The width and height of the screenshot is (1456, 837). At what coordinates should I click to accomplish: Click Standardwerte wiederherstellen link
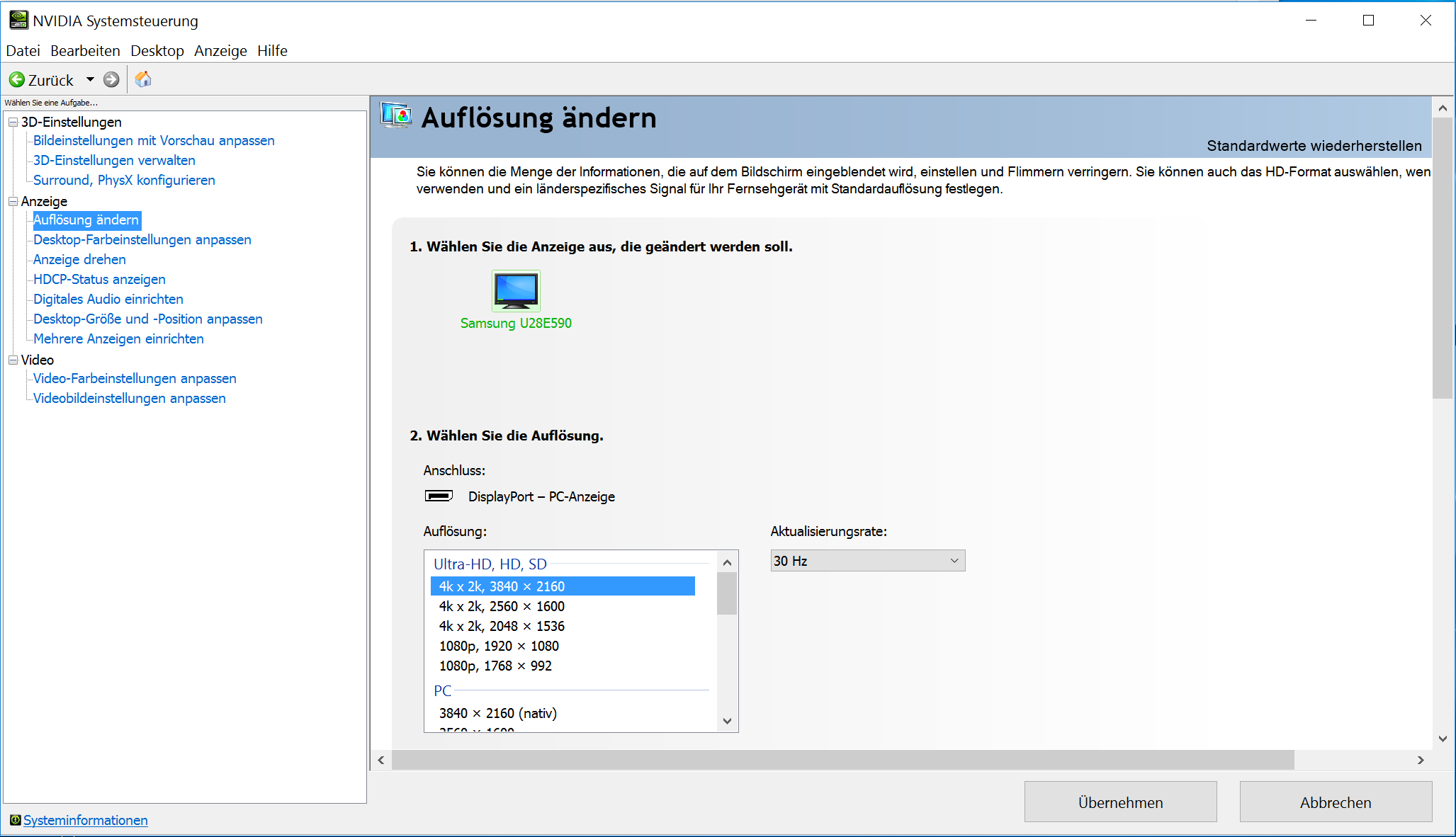[1314, 146]
